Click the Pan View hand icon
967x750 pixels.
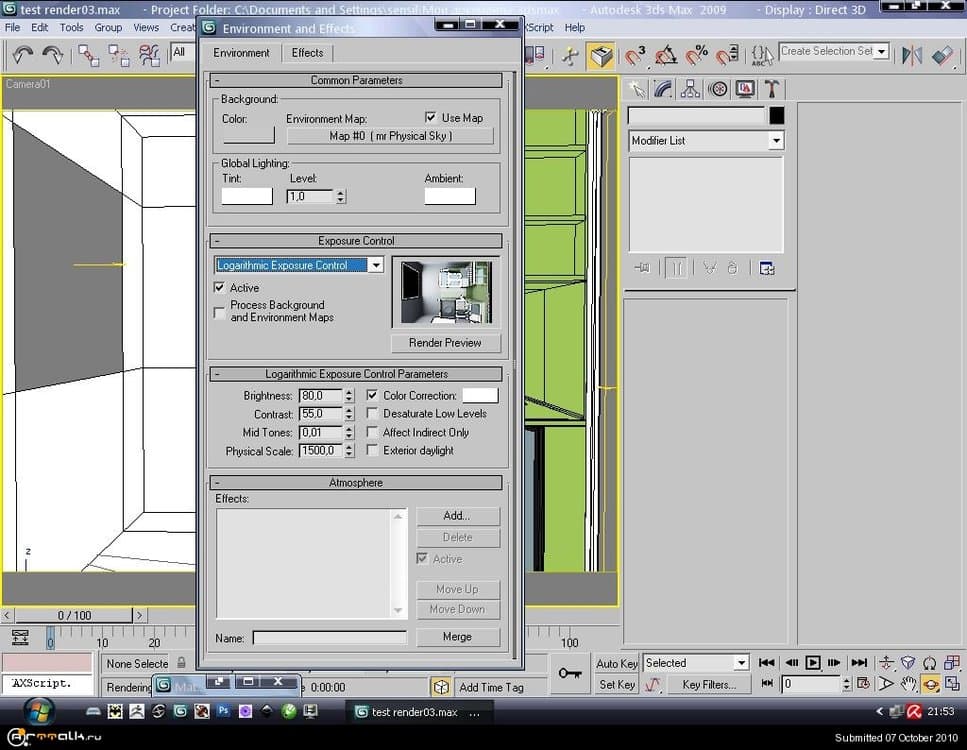[x=909, y=685]
